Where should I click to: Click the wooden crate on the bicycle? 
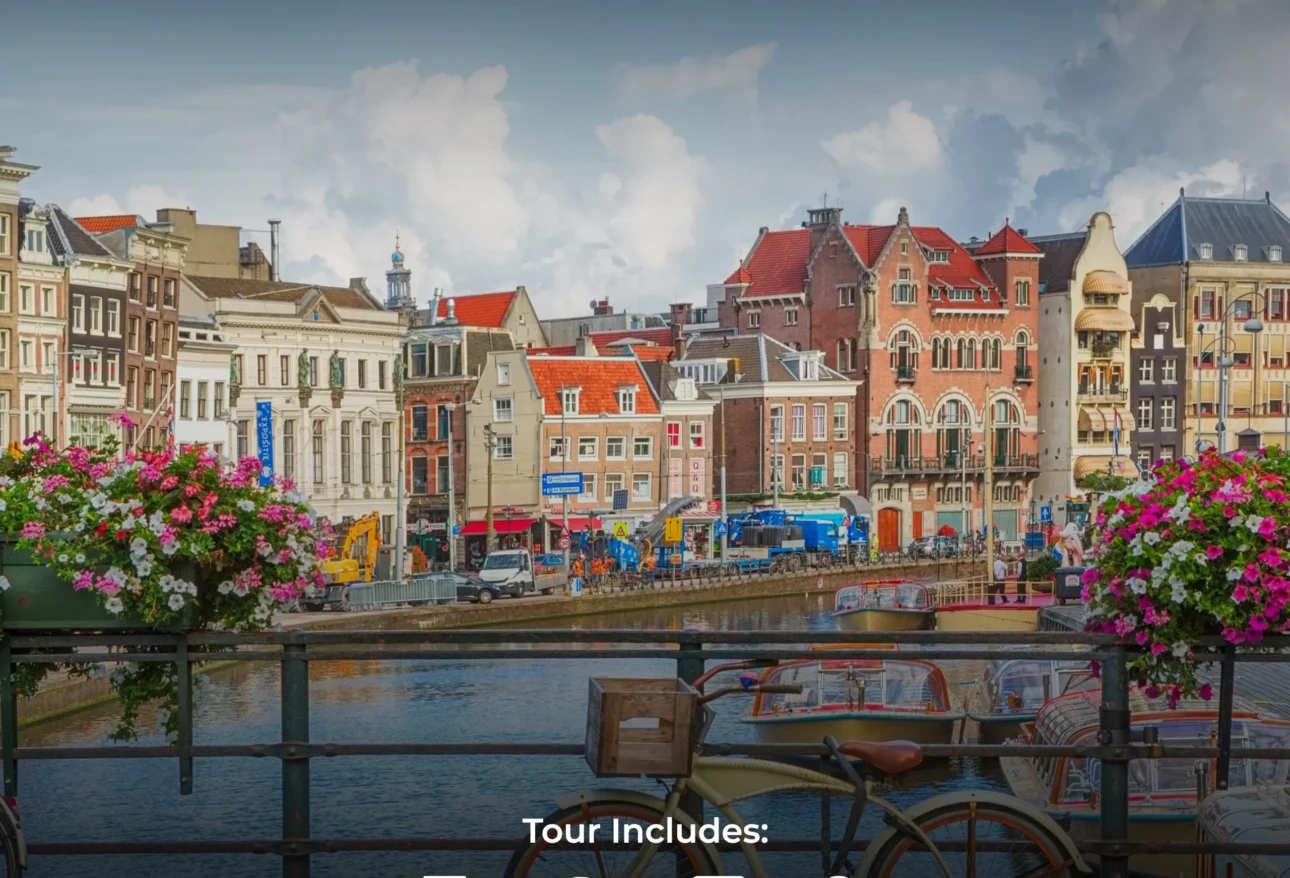tap(642, 726)
